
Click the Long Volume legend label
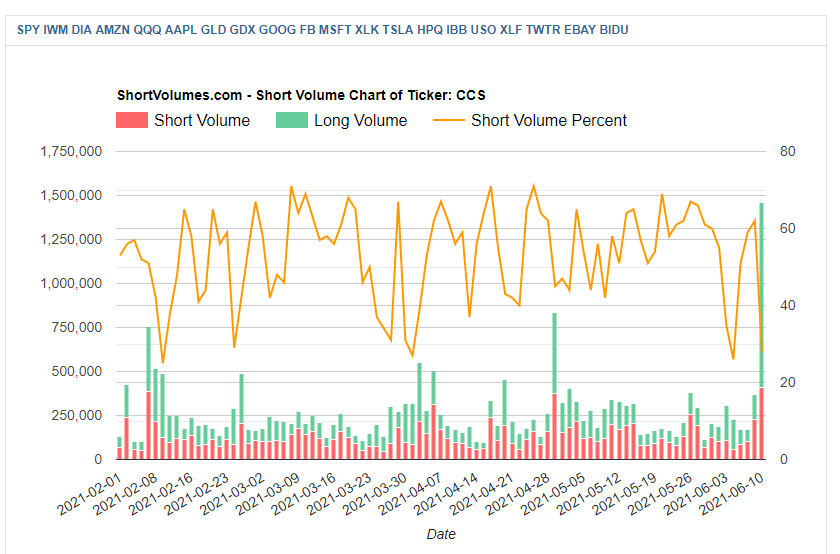[360, 121]
